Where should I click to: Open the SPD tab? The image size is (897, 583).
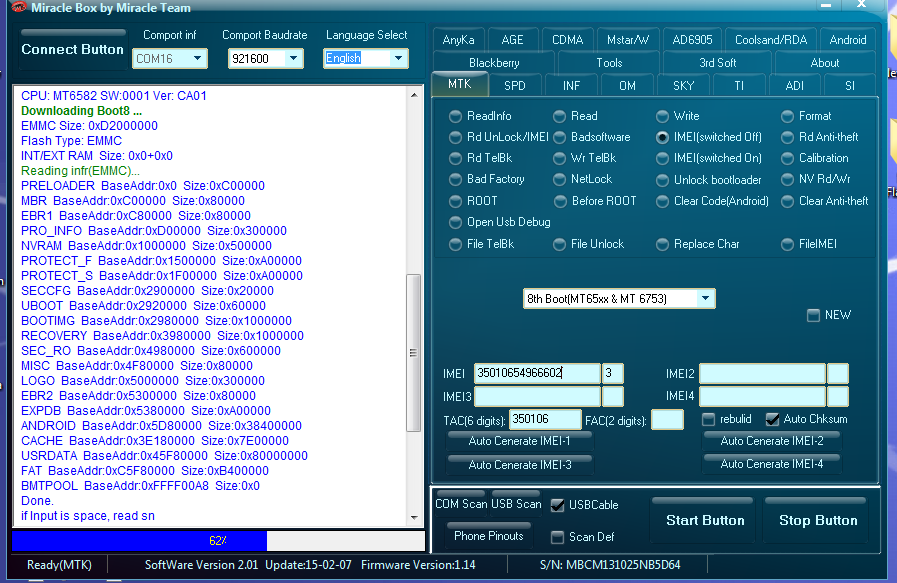(515, 86)
